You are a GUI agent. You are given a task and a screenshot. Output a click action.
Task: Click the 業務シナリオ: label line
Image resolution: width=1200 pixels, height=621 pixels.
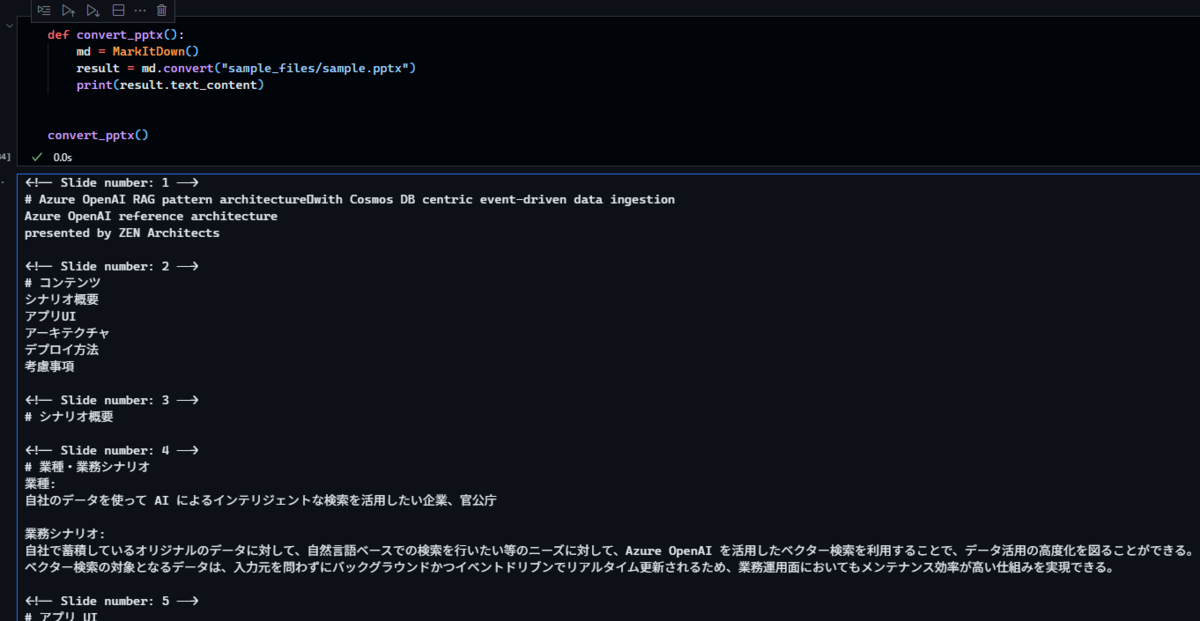[65, 533]
